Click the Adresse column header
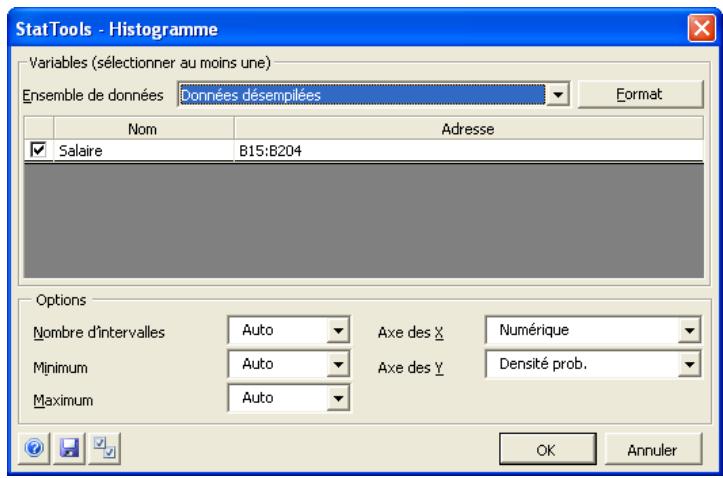Viewport: 723px width, 478px height. (x=468, y=129)
